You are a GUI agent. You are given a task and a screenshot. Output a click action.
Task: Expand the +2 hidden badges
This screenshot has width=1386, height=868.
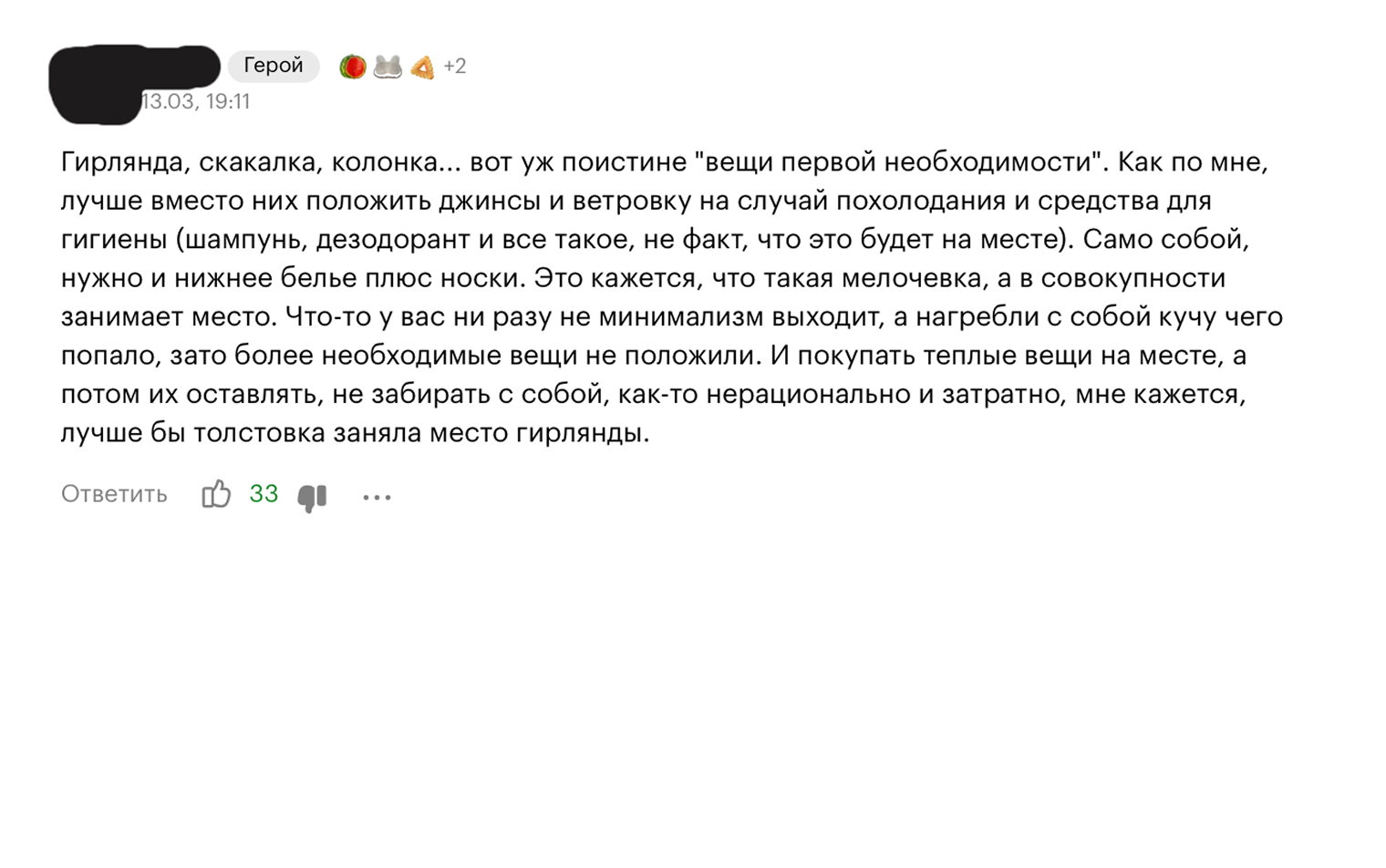click(454, 67)
